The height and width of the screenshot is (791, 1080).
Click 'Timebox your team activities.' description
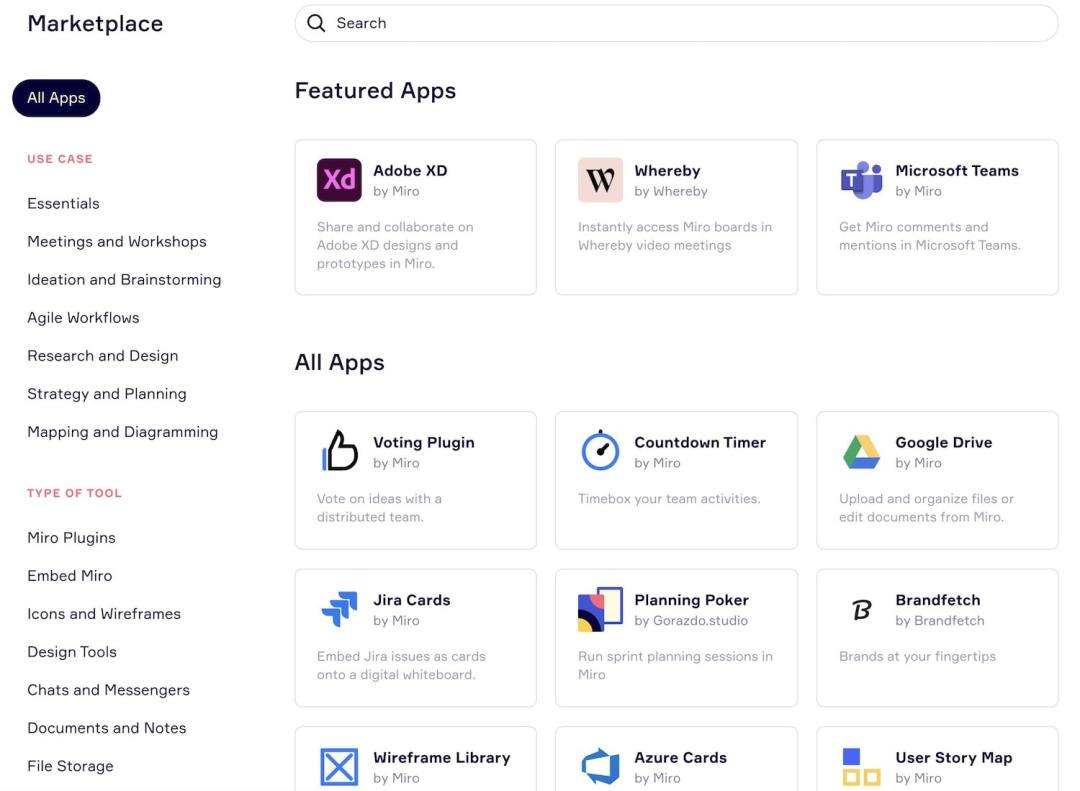tap(669, 499)
